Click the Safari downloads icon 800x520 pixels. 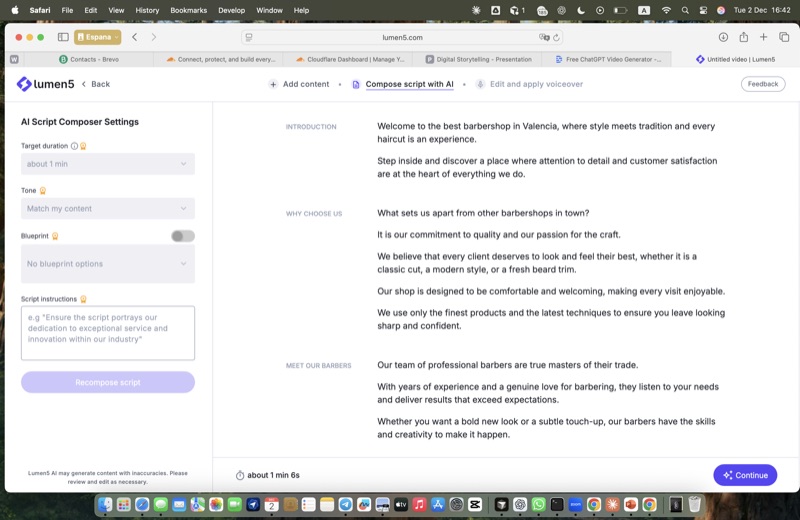[x=723, y=37]
